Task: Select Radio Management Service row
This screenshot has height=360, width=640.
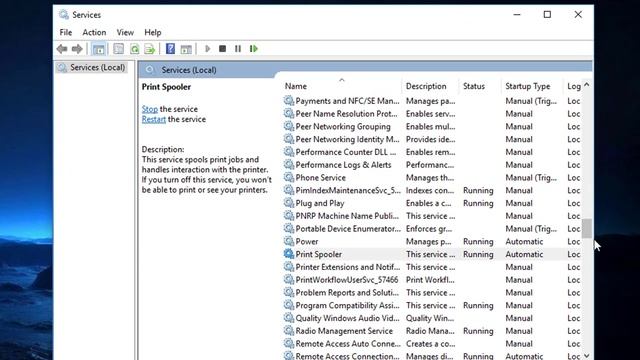Action: (x=432, y=331)
